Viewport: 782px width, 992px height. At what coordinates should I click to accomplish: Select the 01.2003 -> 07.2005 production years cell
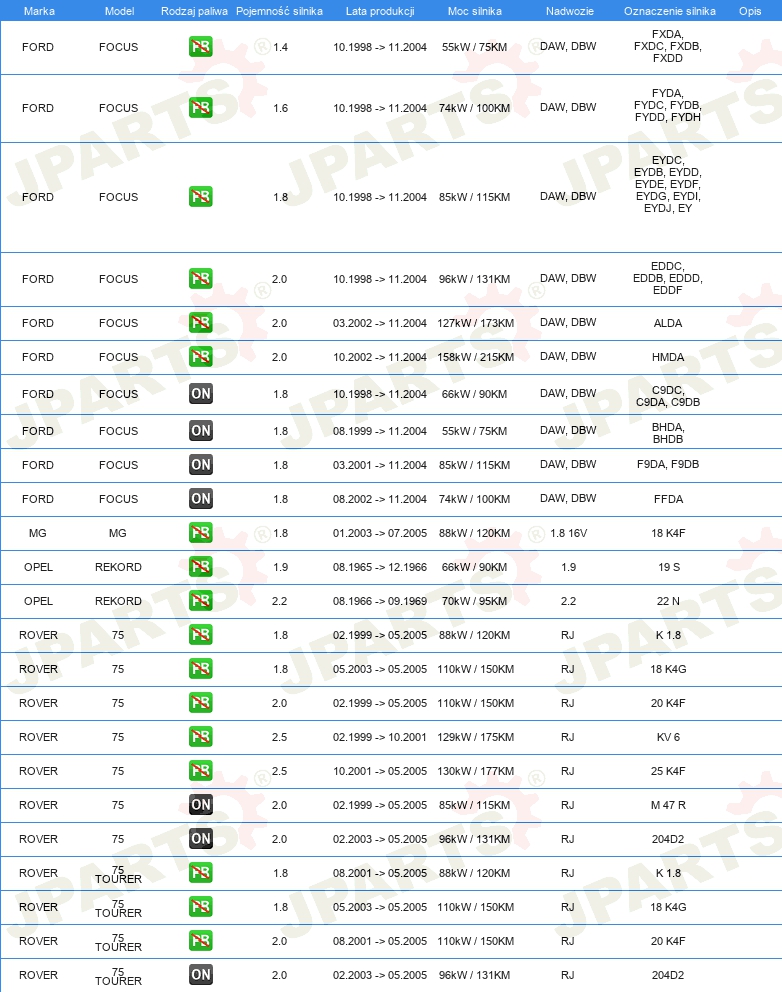(x=380, y=533)
